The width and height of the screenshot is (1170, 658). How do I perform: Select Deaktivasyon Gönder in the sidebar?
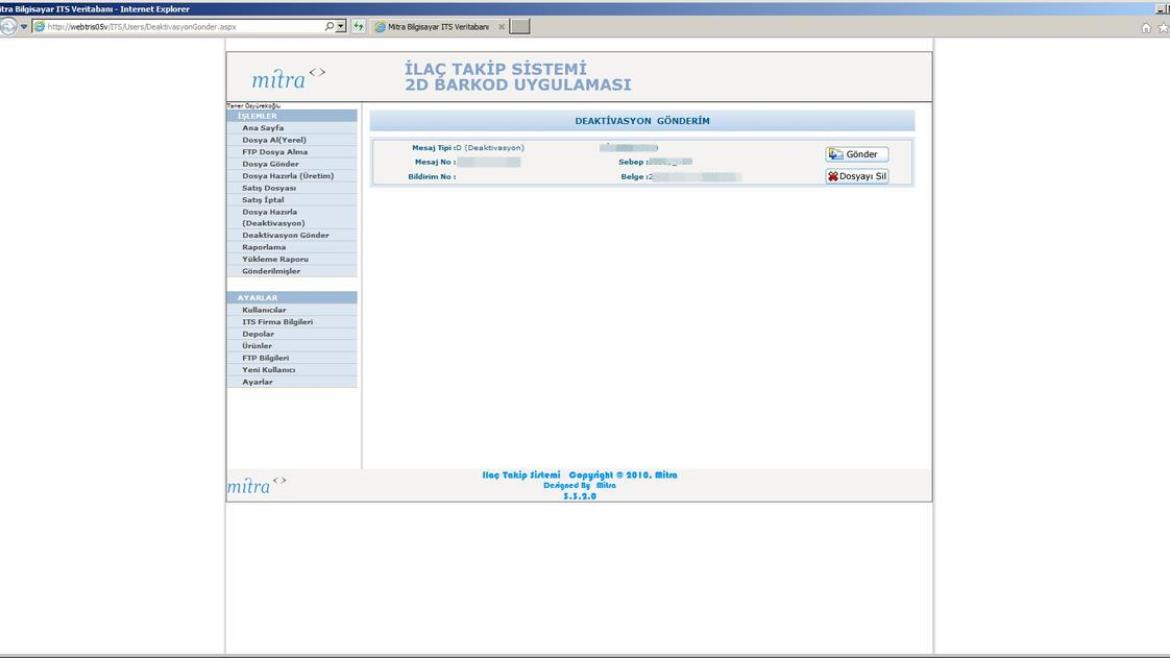pyautogui.click(x=285, y=235)
